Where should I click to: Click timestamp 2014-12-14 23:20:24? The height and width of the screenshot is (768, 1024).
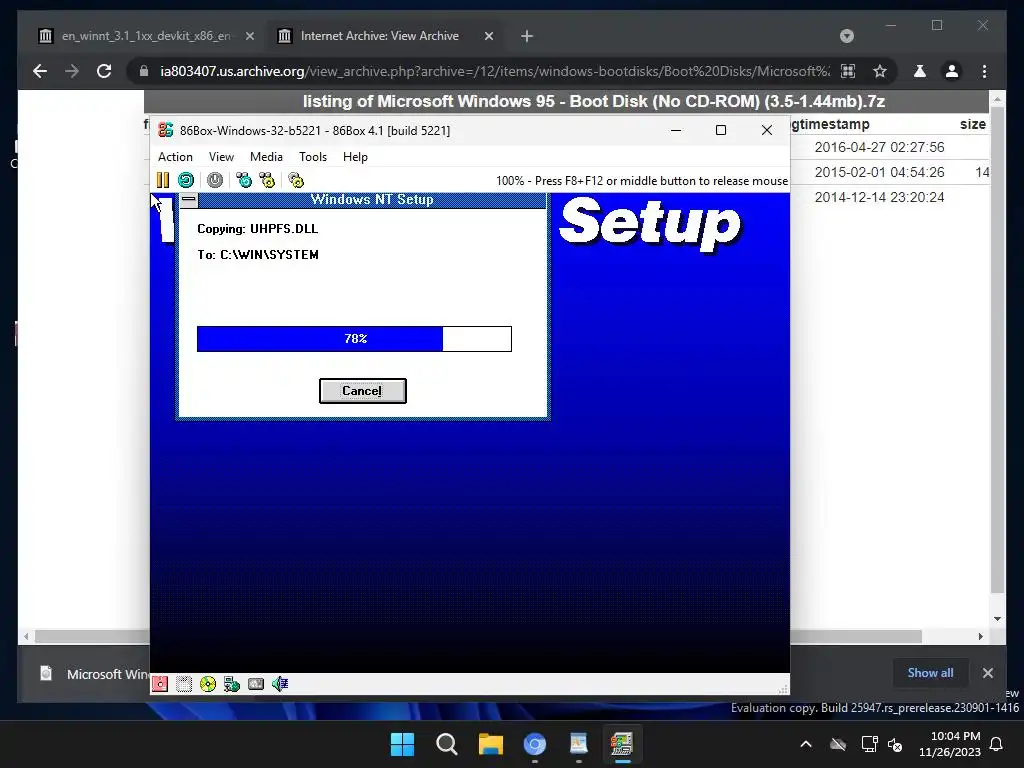point(879,197)
